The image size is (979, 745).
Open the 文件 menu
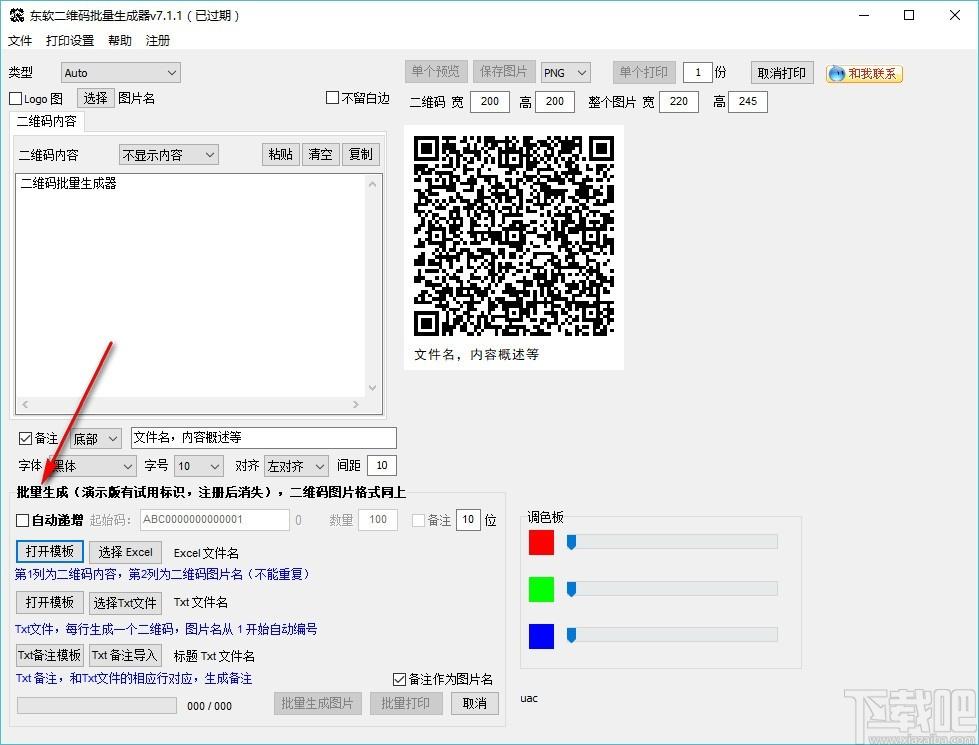click(20, 41)
